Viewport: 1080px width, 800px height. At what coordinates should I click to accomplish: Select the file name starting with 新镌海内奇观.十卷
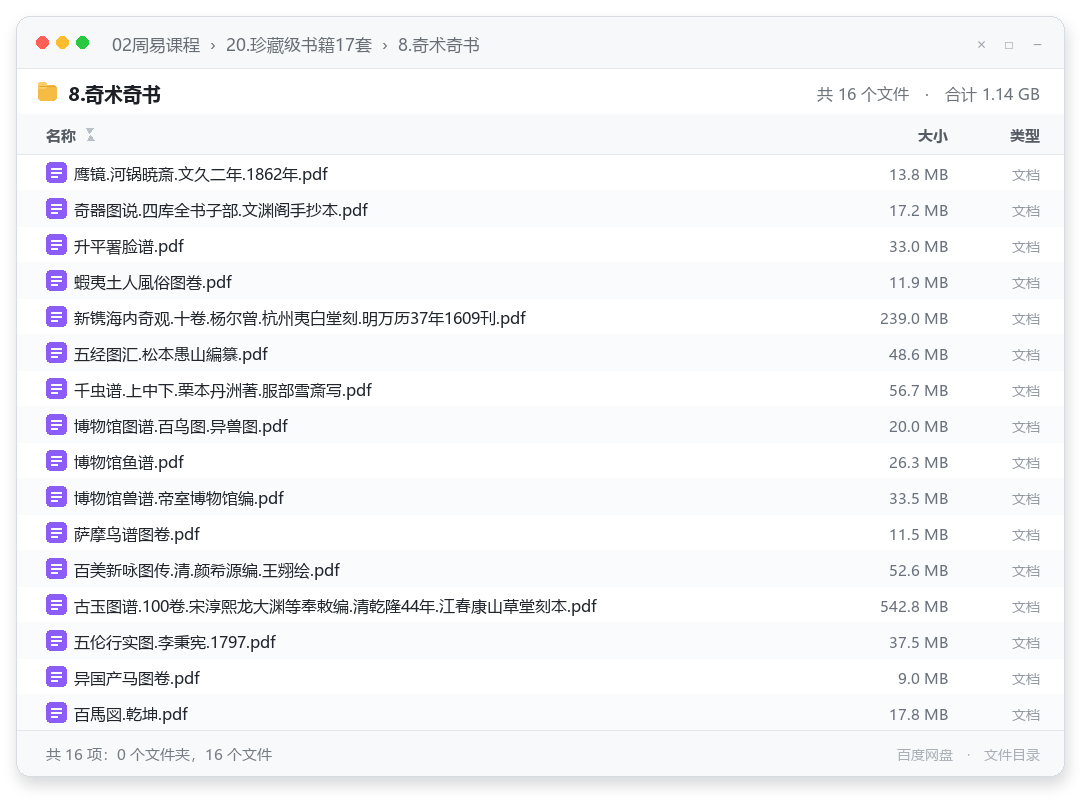(x=300, y=318)
